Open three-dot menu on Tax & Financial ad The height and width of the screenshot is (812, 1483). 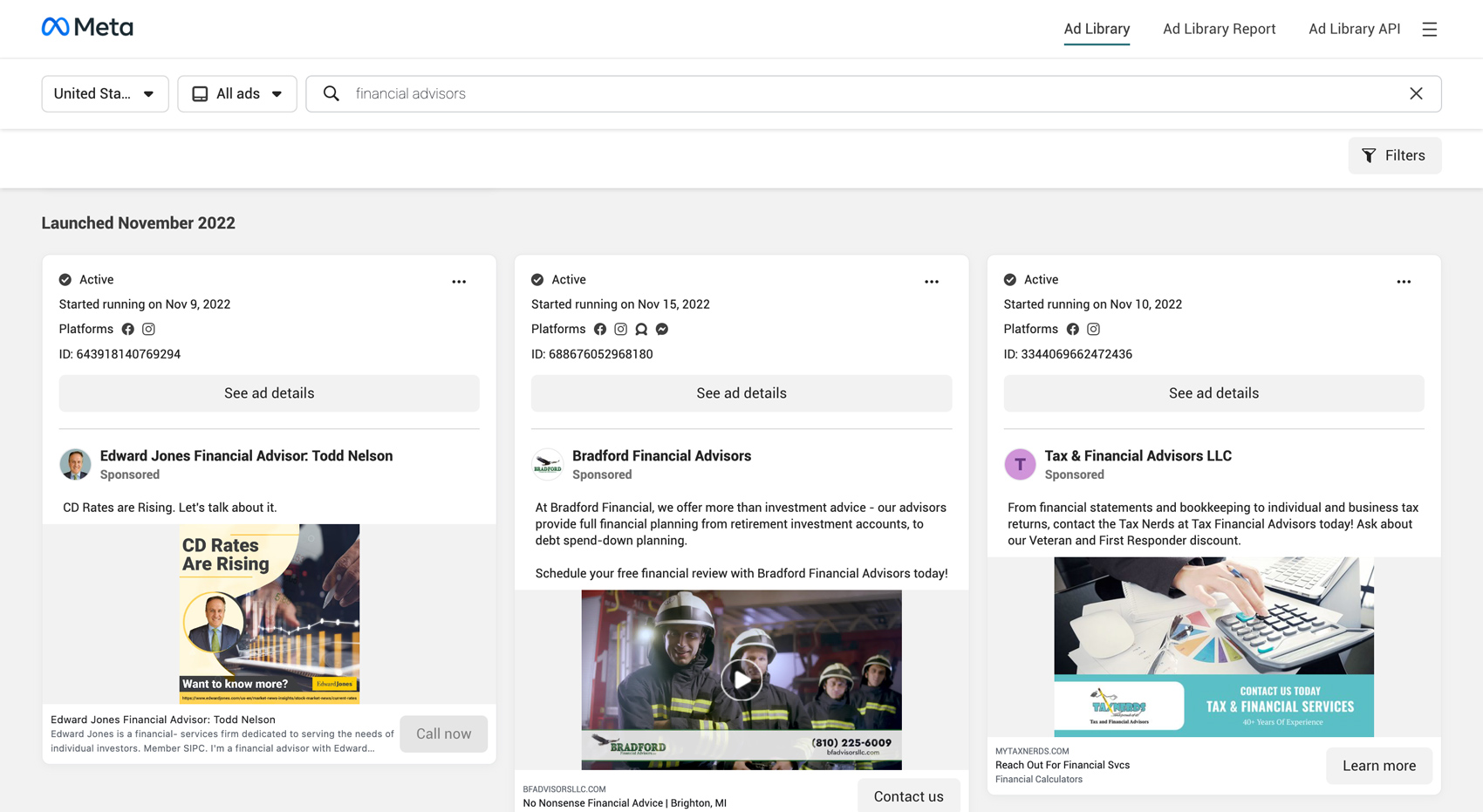[x=1403, y=282]
